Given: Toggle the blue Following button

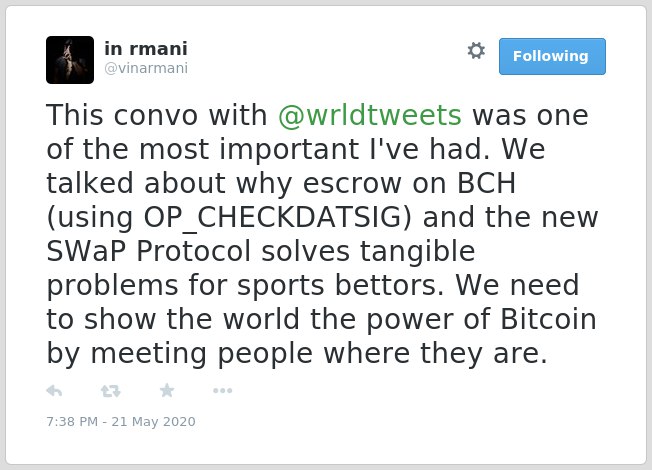Looking at the screenshot, I should pos(552,57).
